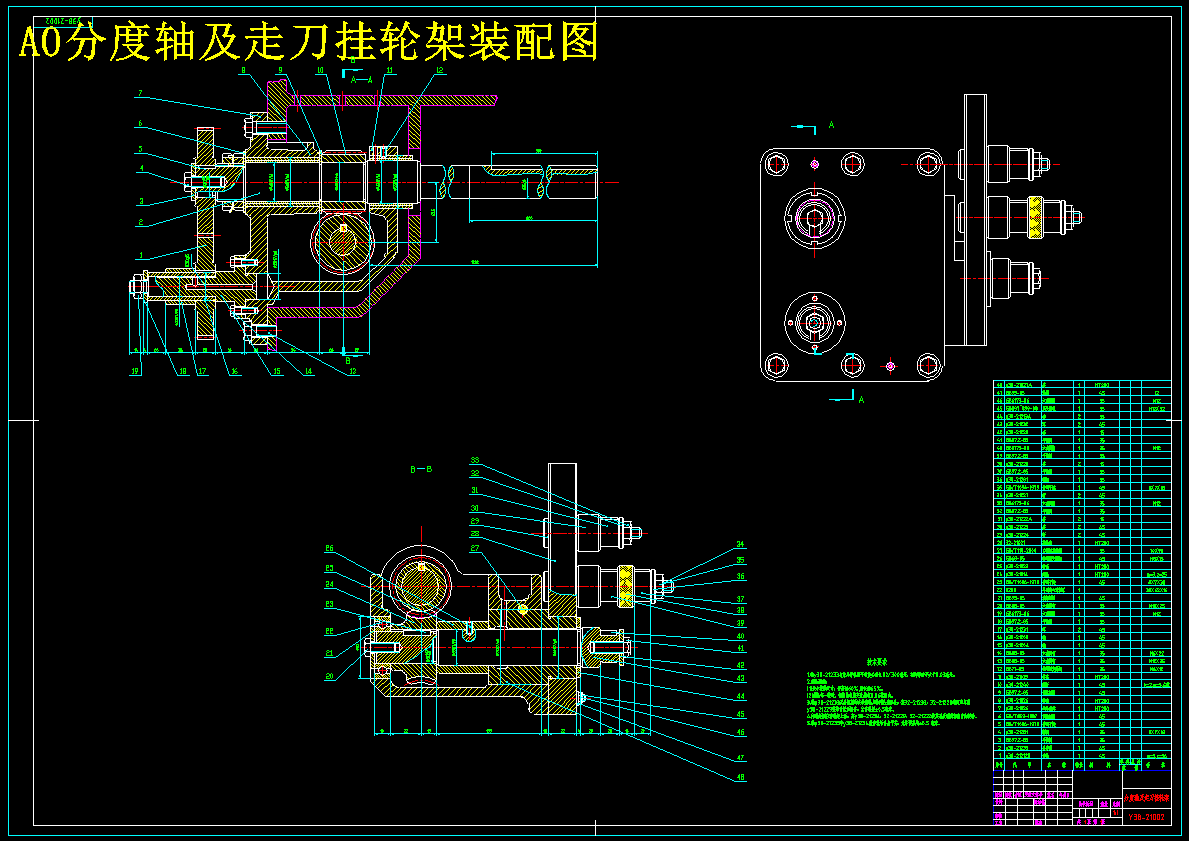The image size is (1189, 841).
Task: Click callout number 7 on the upper-left view
Action: click(140, 93)
